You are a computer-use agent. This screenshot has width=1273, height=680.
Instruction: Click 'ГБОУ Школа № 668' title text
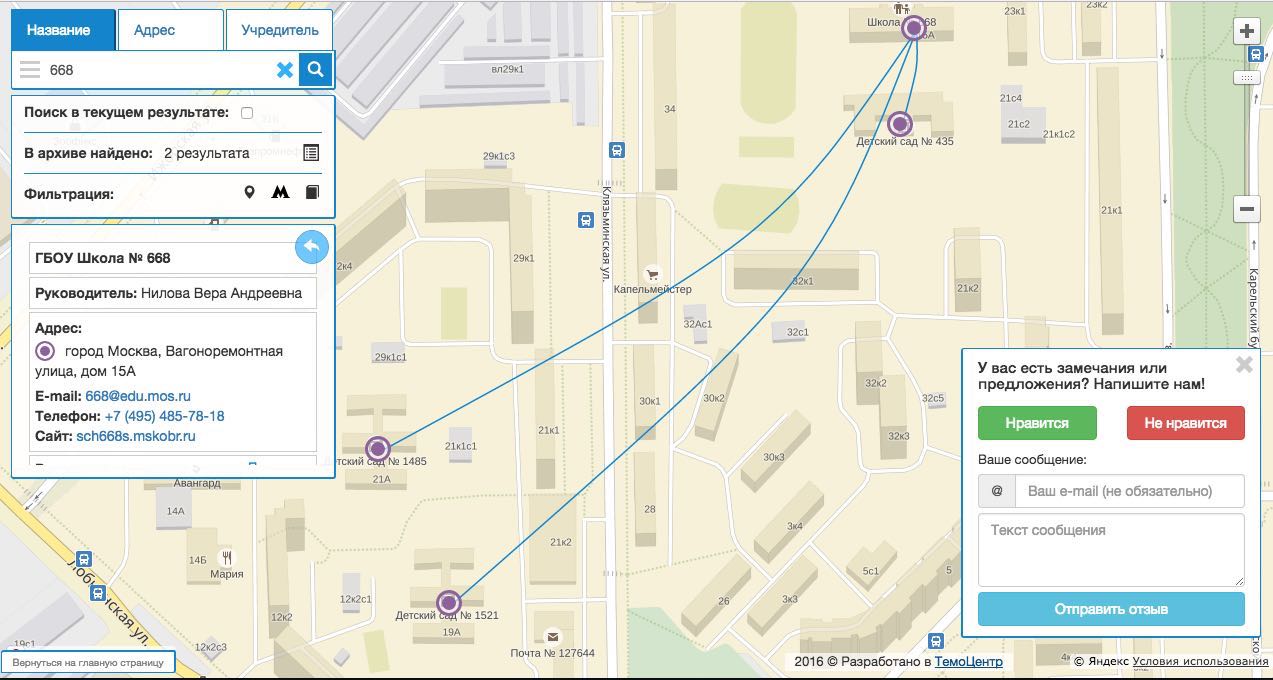pyautogui.click(x=103, y=258)
